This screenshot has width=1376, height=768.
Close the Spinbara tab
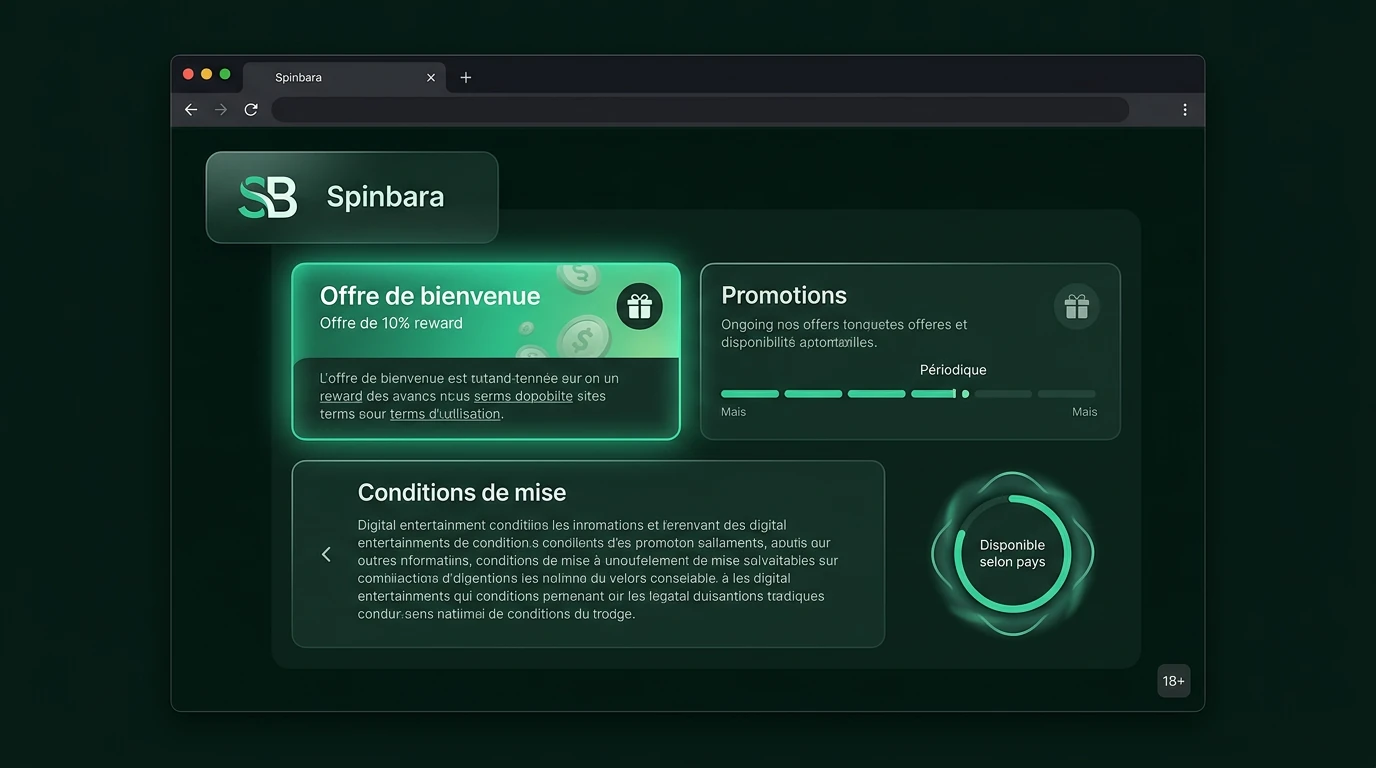(x=431, y=77)
